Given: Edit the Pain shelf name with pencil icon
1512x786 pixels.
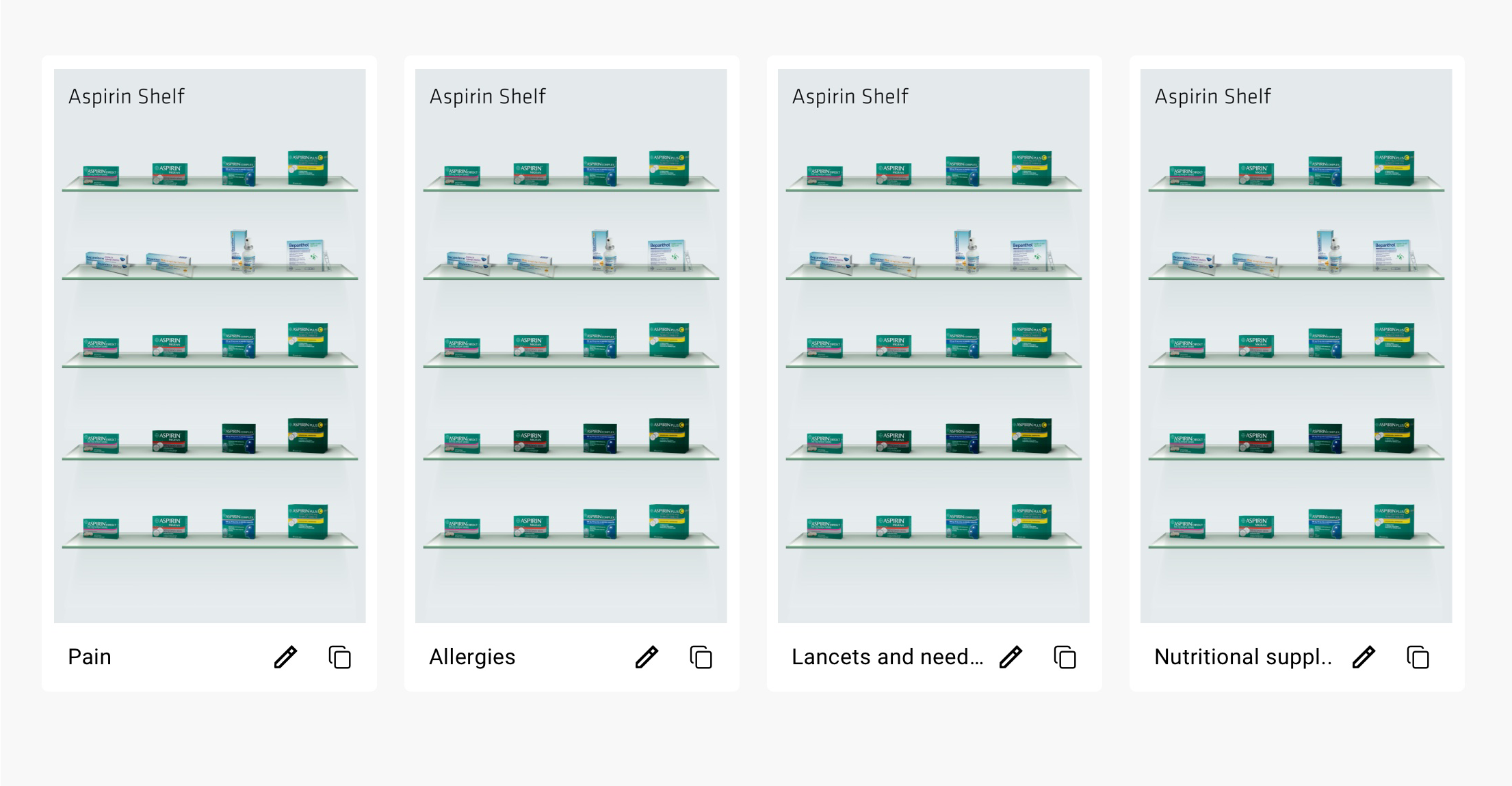Looking at the screenshot, I should coord(285,657).
